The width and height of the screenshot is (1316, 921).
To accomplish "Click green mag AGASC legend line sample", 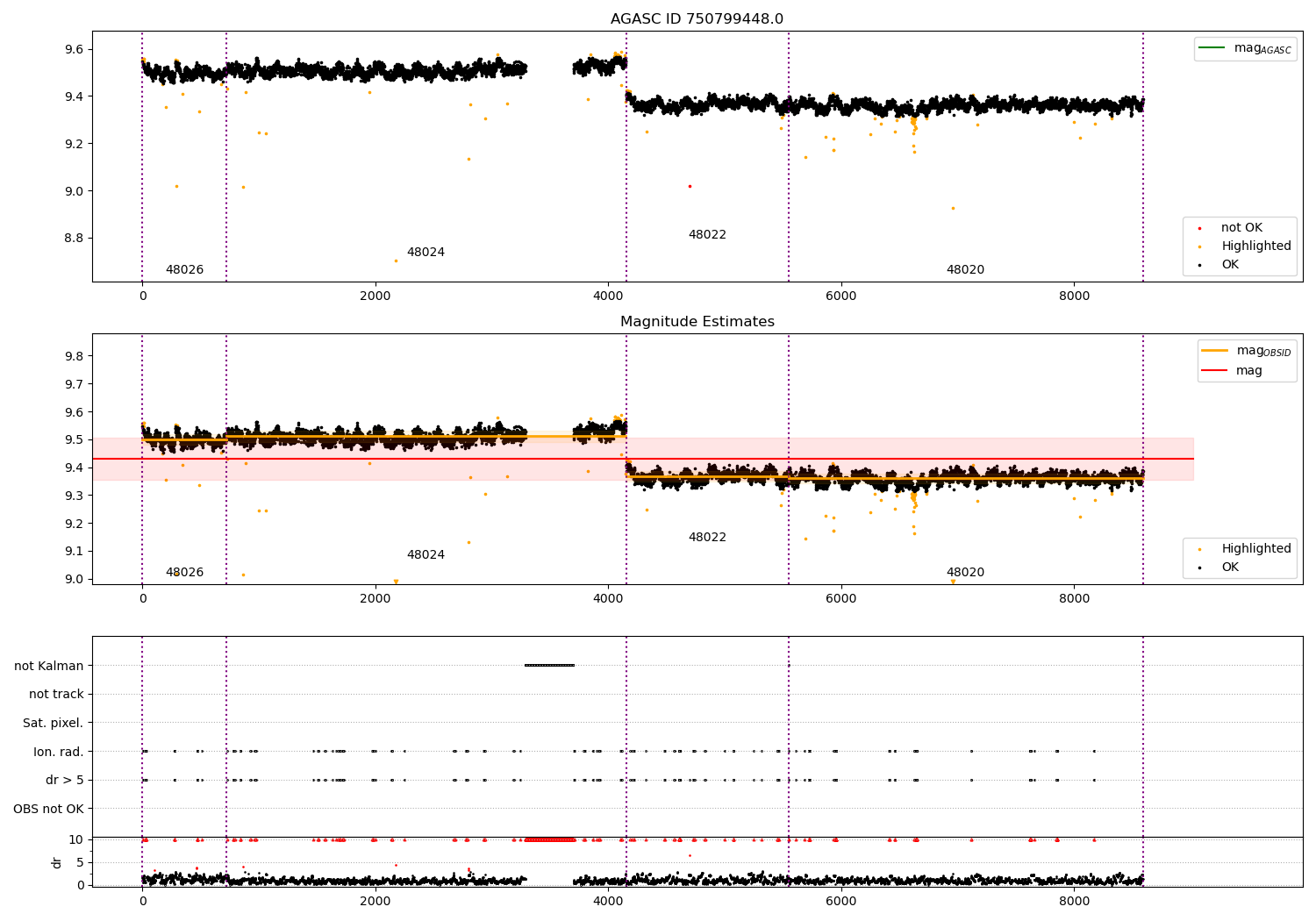I will pyautogui.click(x=1212, y=47).
